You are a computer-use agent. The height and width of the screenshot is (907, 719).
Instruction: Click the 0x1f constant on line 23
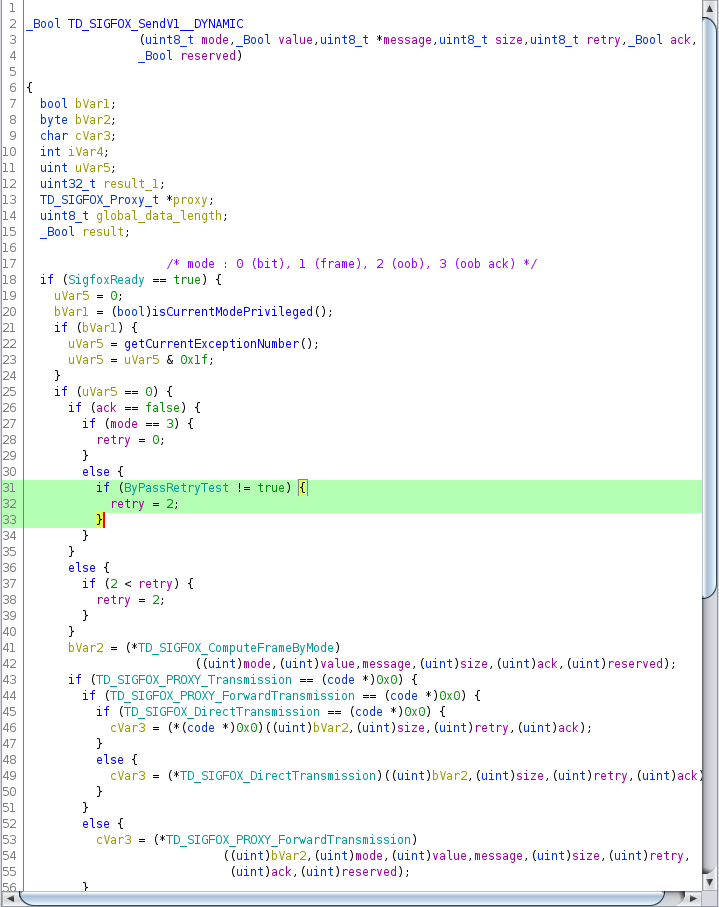tap(194, 360)
